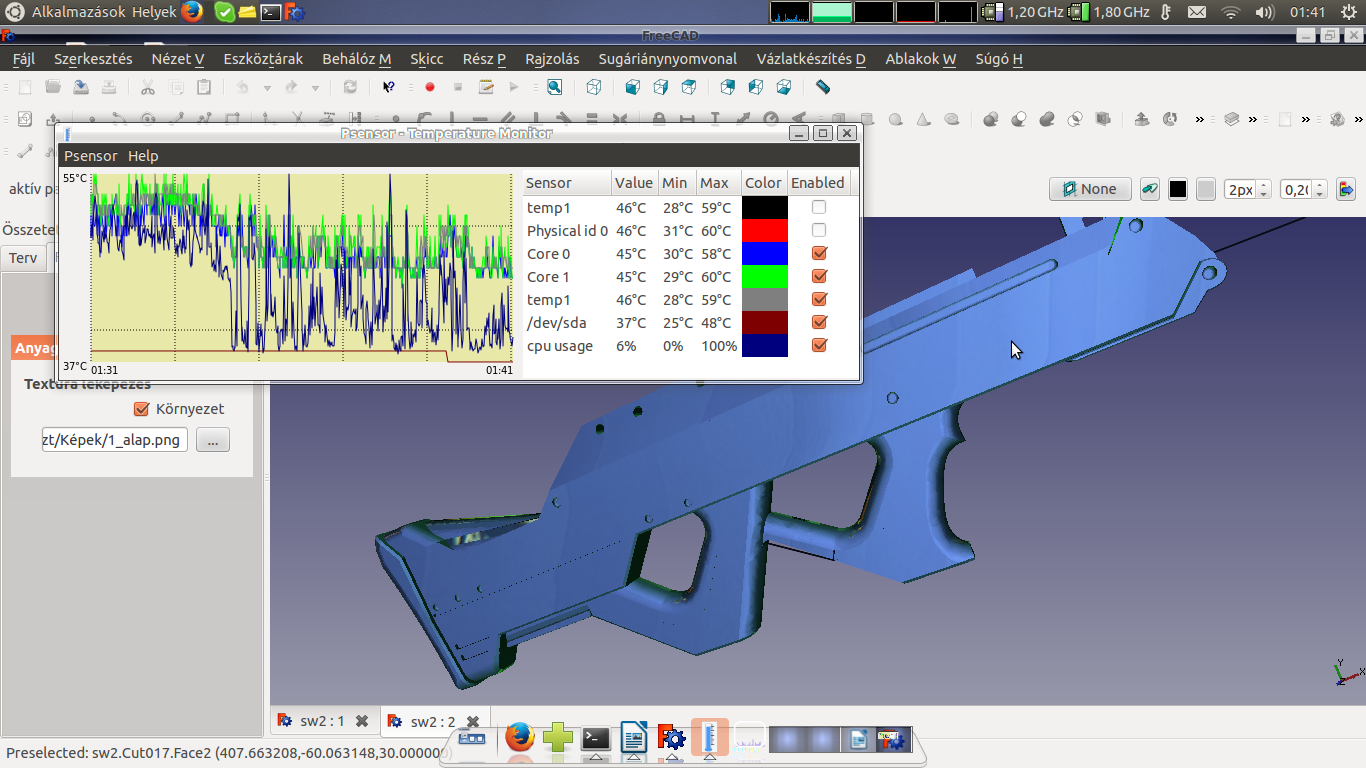Click the Measure distance ruler icon
The image size is (1366, 768).
(x=823, y=87)
